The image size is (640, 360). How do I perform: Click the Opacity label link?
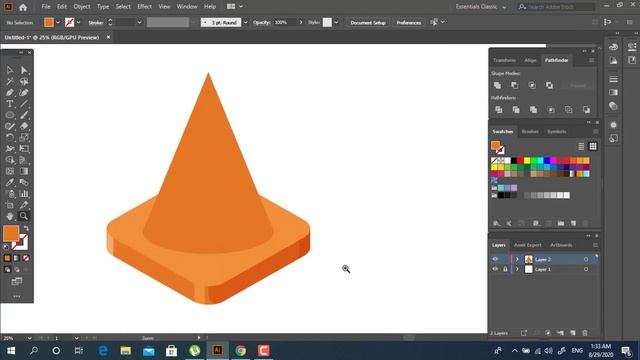262,22
